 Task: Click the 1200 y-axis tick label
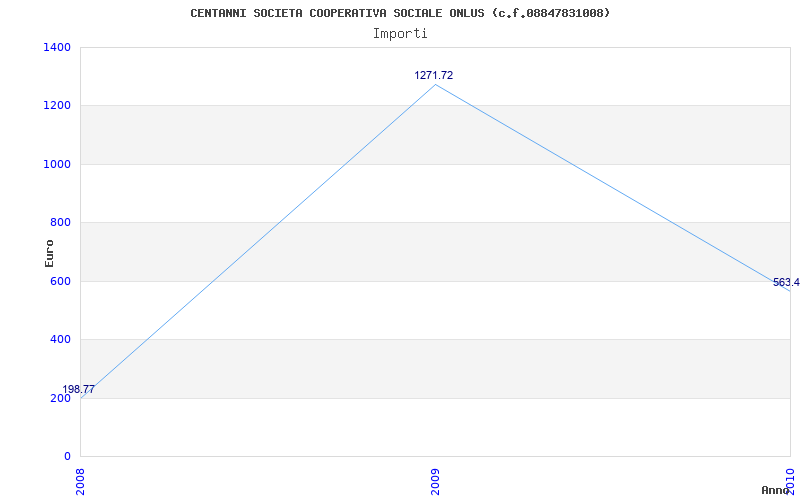click(x=57, y=106)
